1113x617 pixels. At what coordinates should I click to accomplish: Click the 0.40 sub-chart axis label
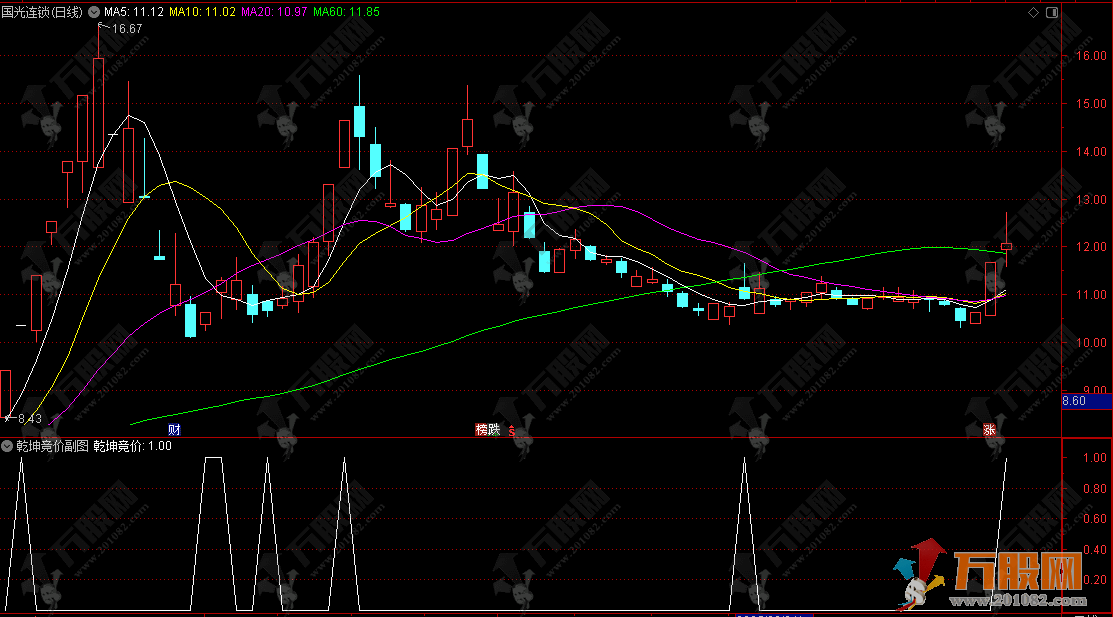pos(1095,550)
